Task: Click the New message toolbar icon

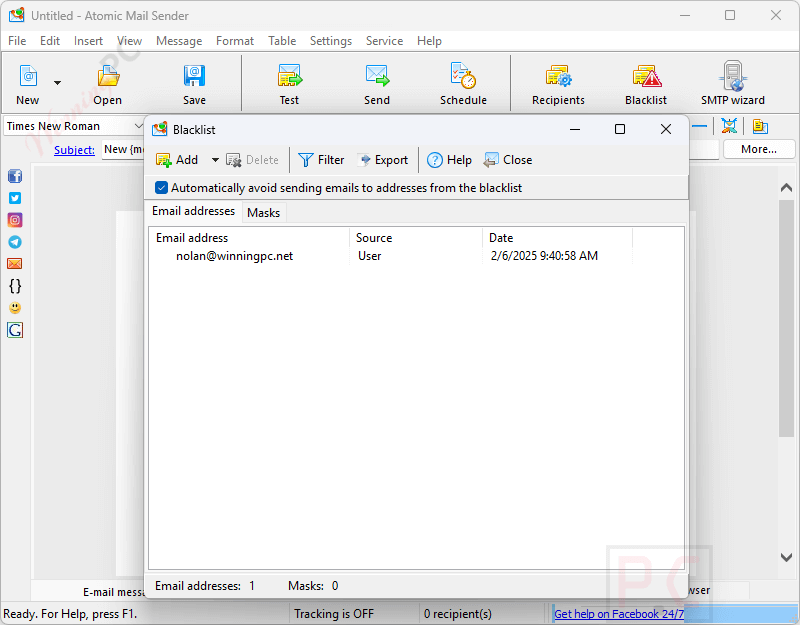Action: click(28, 84)
